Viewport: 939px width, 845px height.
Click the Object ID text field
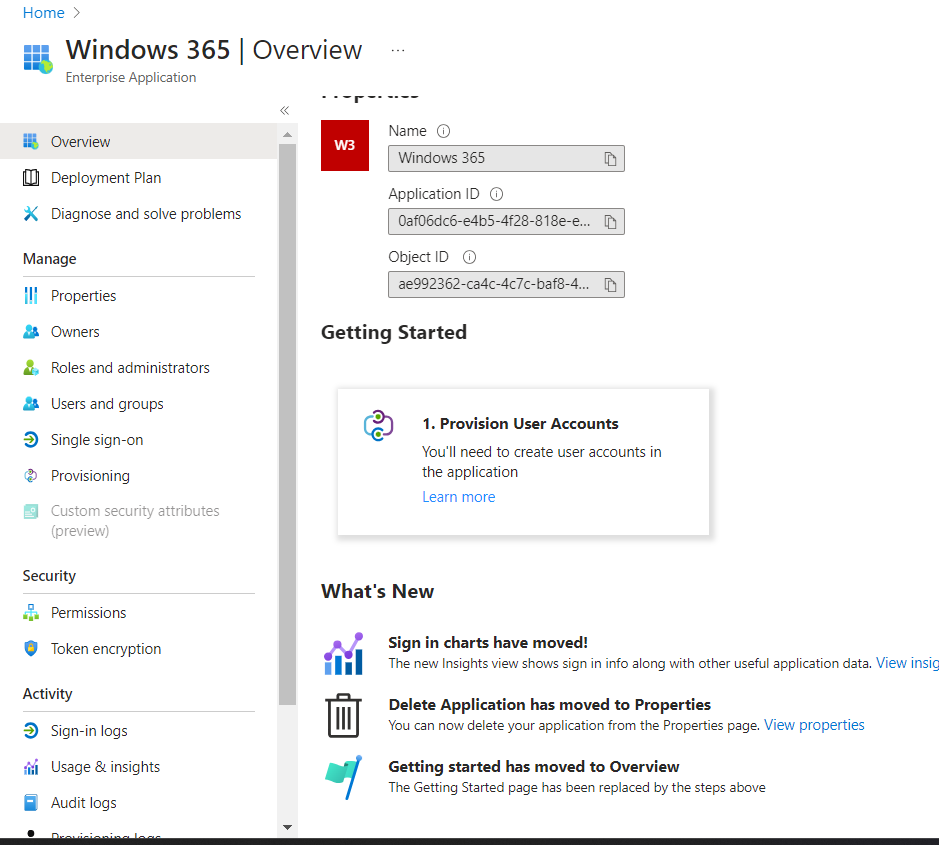[x=506, y=284]
